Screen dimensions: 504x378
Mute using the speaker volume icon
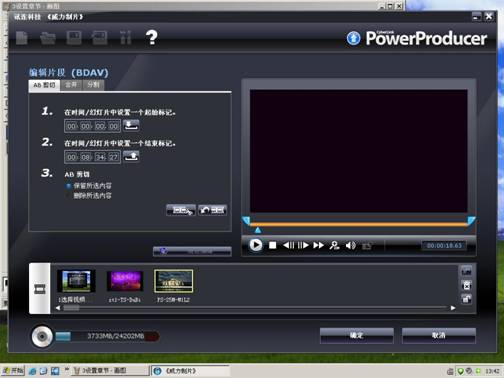pos(350,246)
